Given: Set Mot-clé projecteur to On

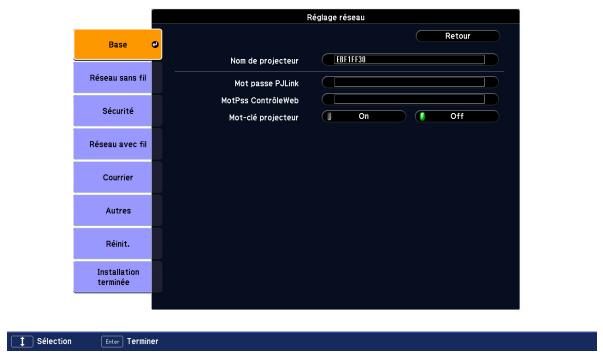Looking at the screenshot, I should click(x=364, y=116).
